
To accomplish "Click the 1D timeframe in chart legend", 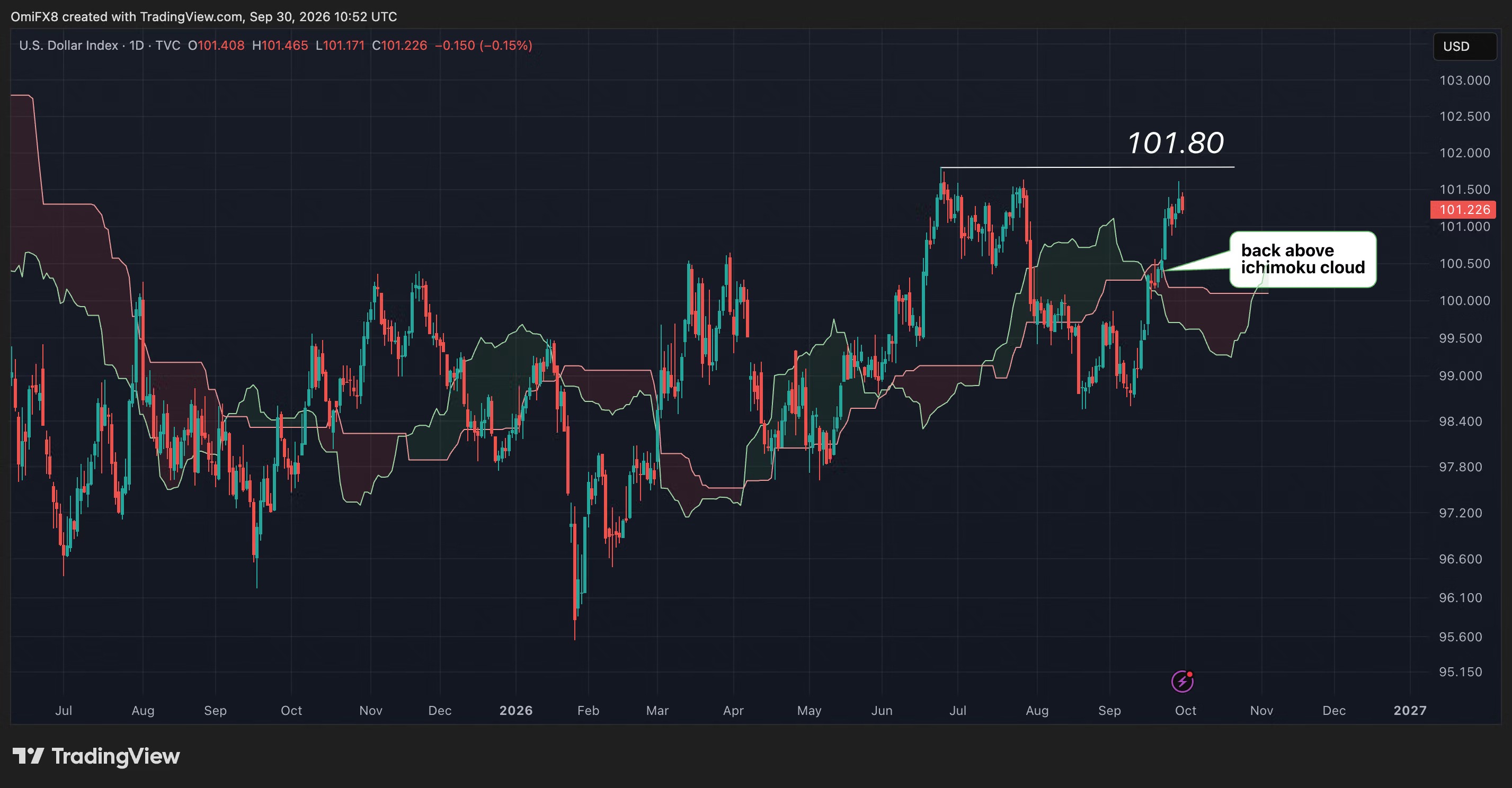I will (x=137, y=45).
